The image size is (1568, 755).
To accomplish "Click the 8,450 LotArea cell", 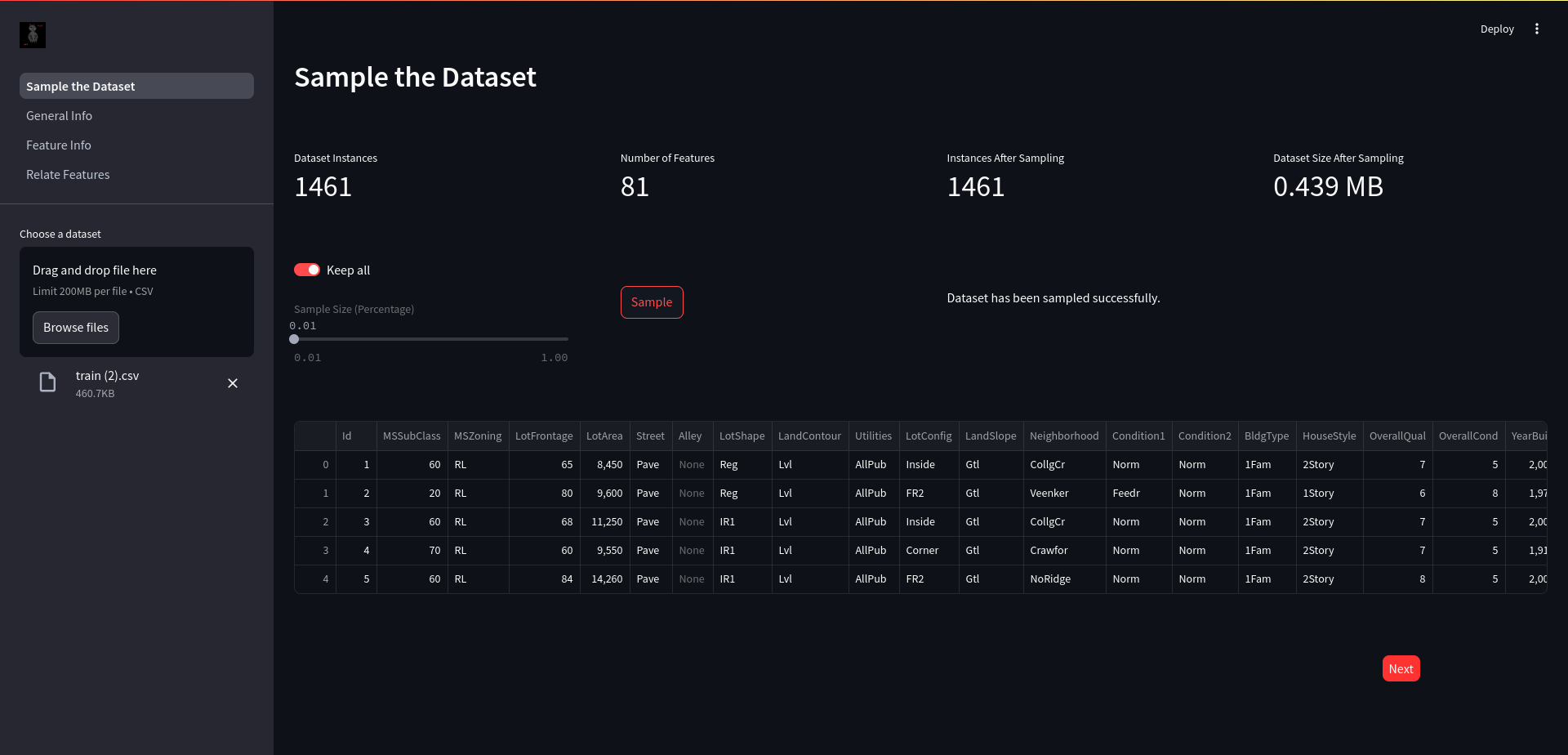I will click(604, 465).
